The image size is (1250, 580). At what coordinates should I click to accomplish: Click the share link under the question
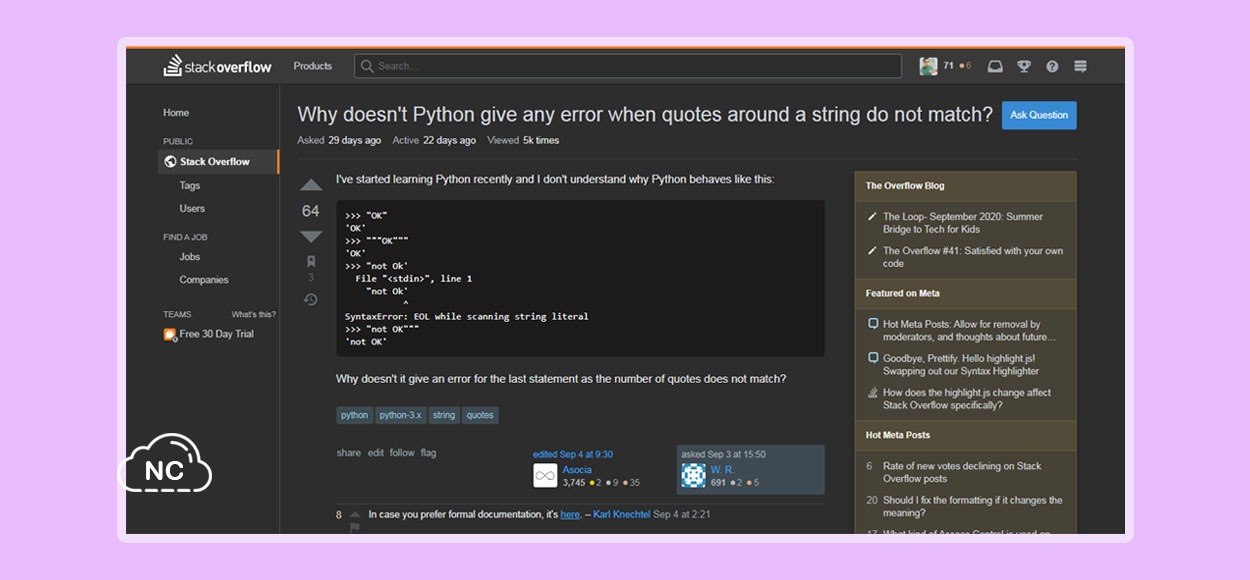[349, 453]
